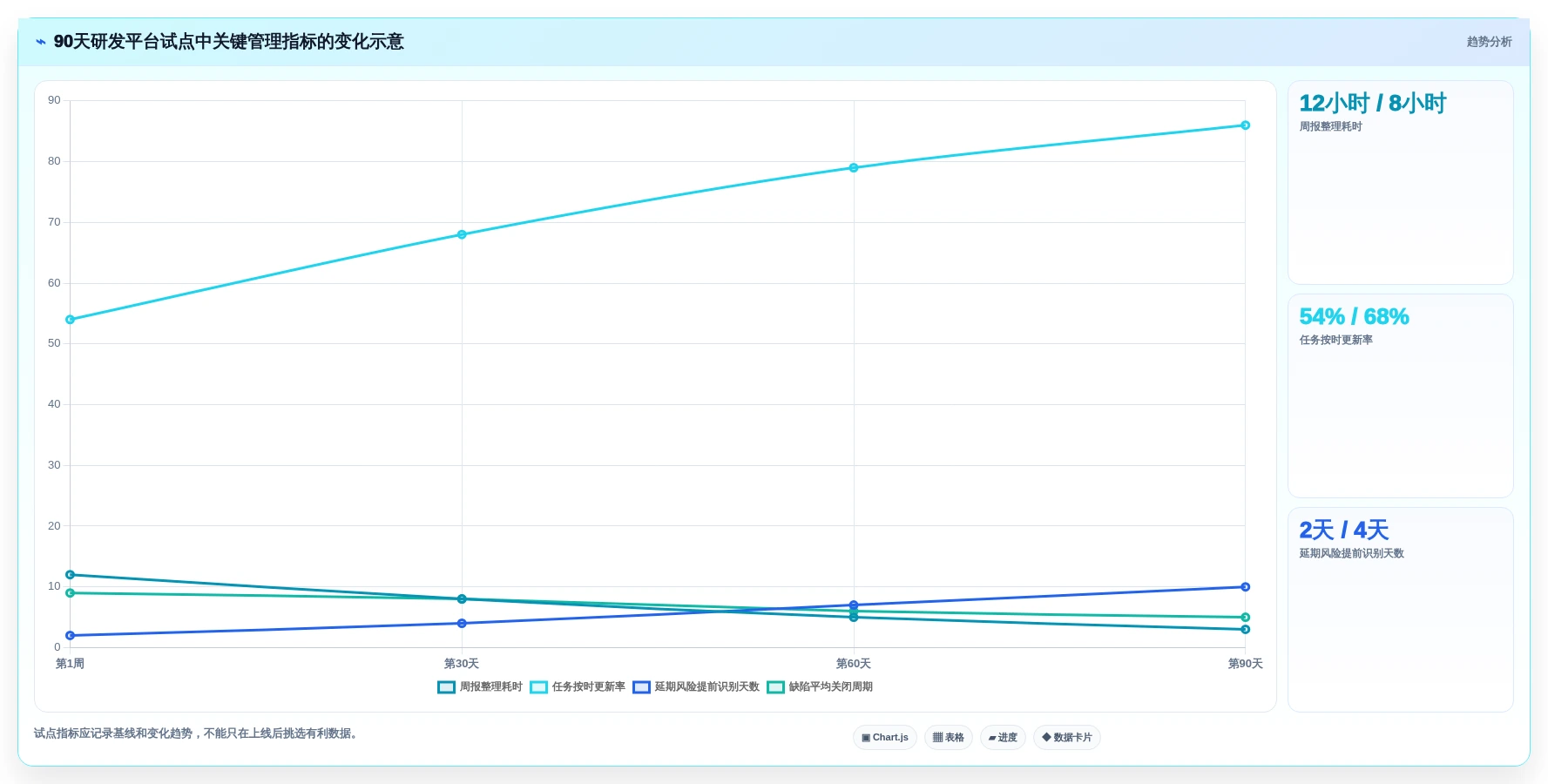Click the 任务按时更新率 data point at 第60天
This screenshot has width=1548, height=784.
[854, 168]
